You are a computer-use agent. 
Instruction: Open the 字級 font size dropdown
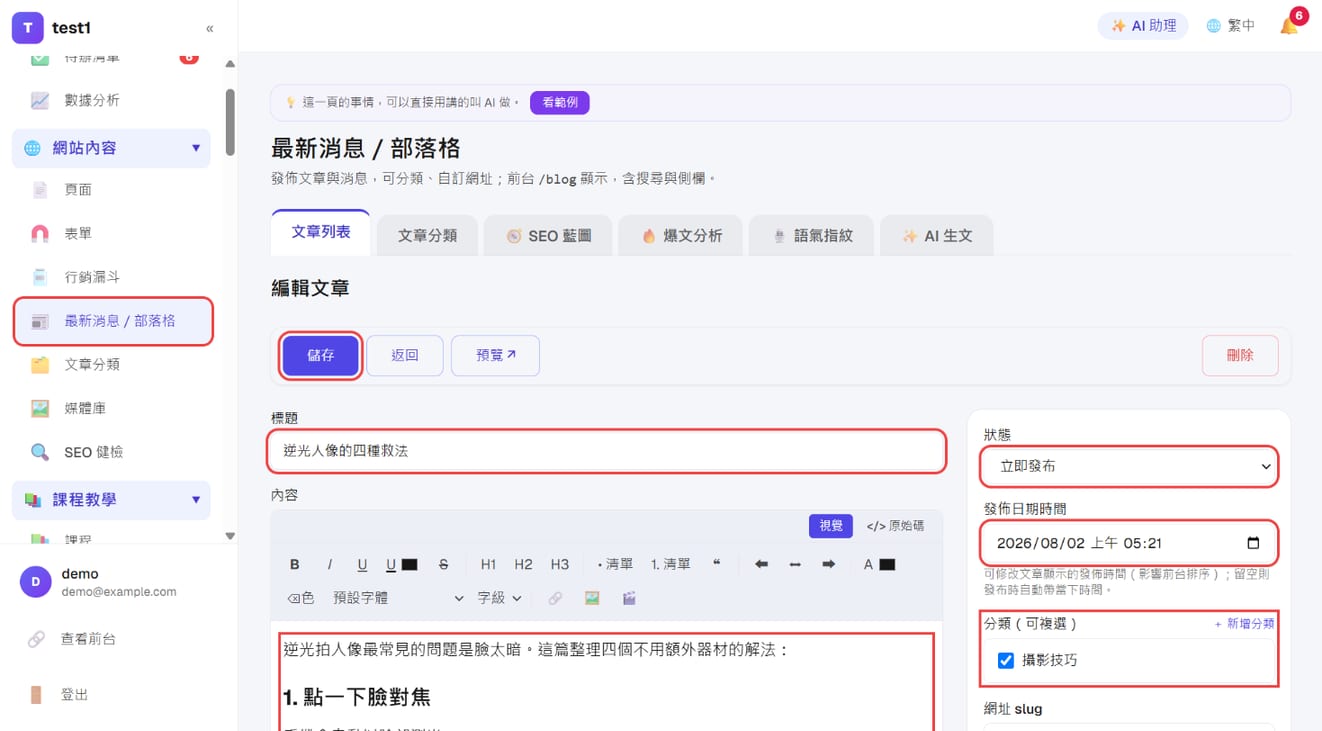[x=499, y=598]
